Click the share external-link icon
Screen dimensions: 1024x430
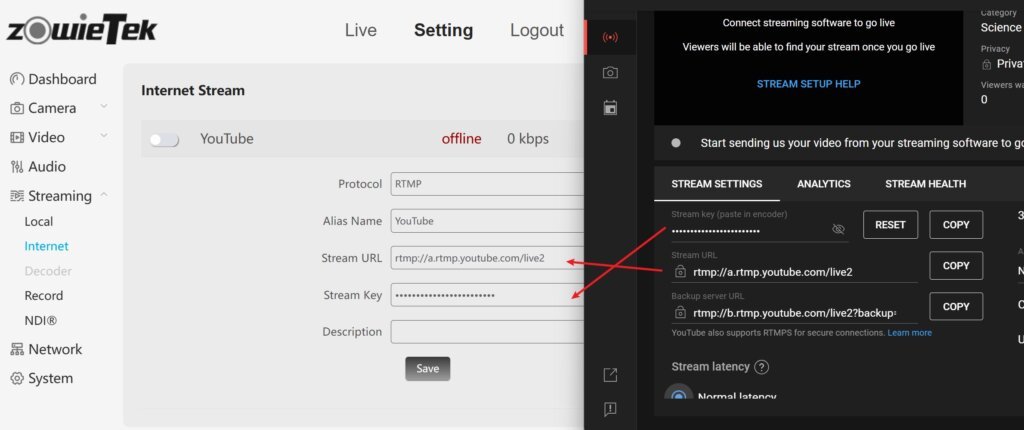point(609,375)
